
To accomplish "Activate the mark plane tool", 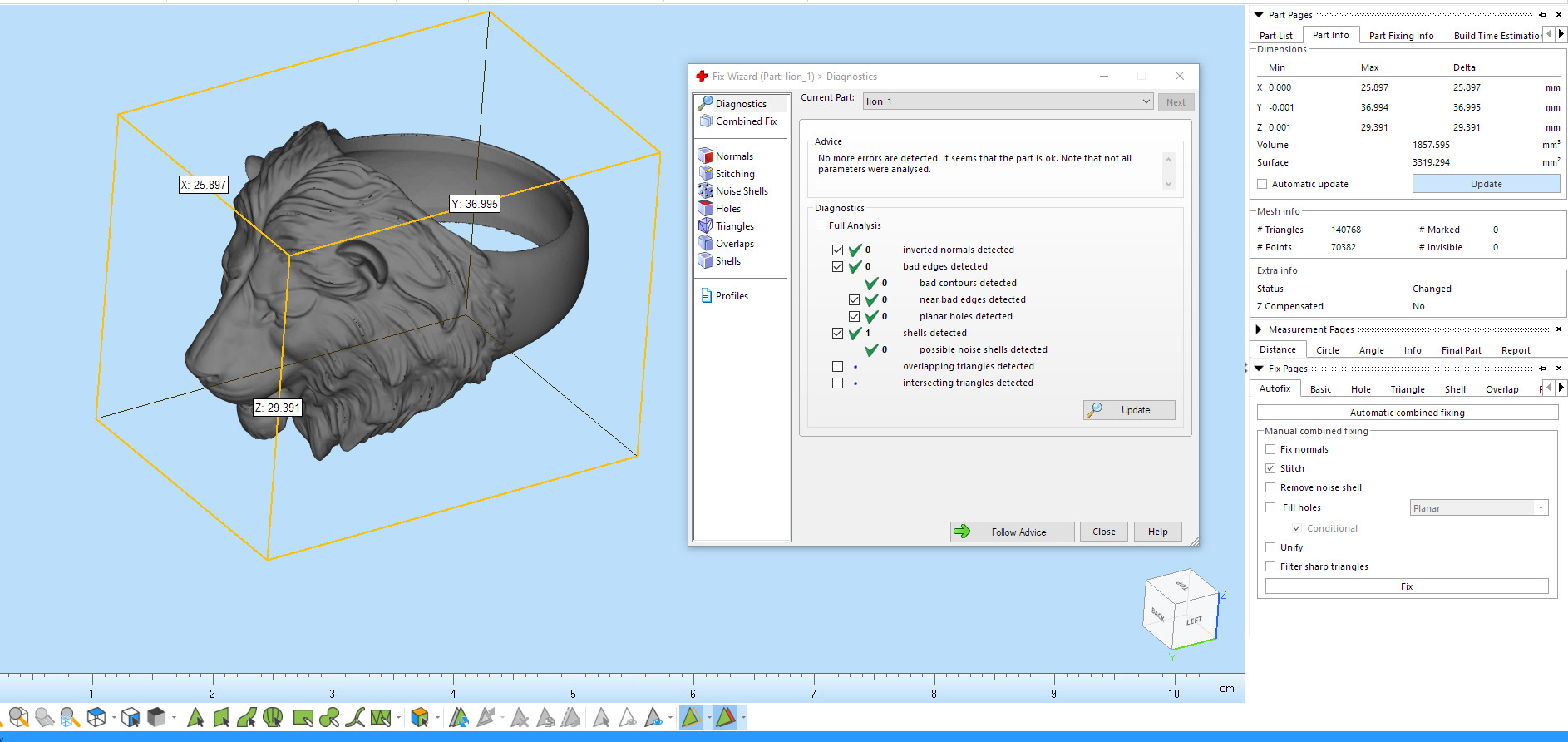I will pos(221,717).
